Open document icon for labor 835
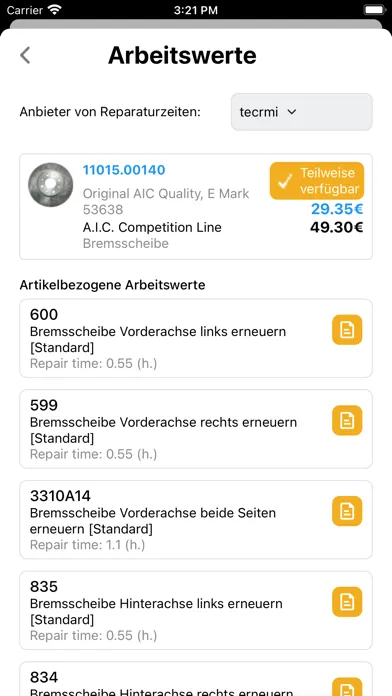392x696 pixels. coord(347,602)
